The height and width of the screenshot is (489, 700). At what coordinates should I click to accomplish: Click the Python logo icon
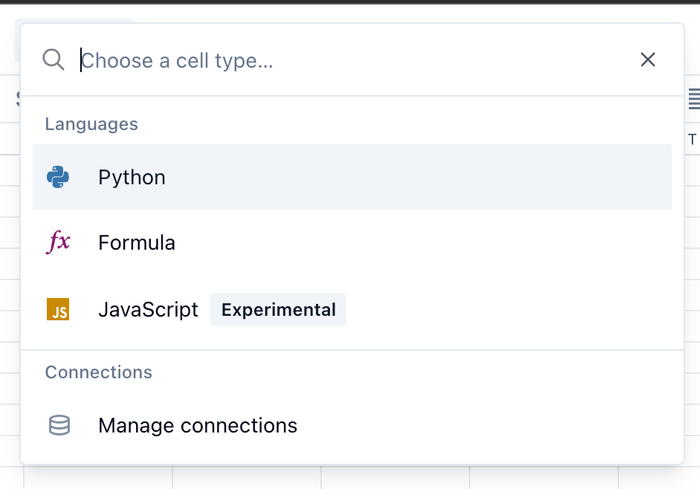pos(58,177)
